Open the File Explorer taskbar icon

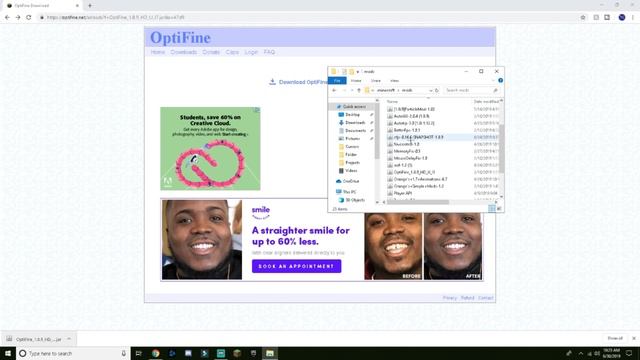coord(270,353)
